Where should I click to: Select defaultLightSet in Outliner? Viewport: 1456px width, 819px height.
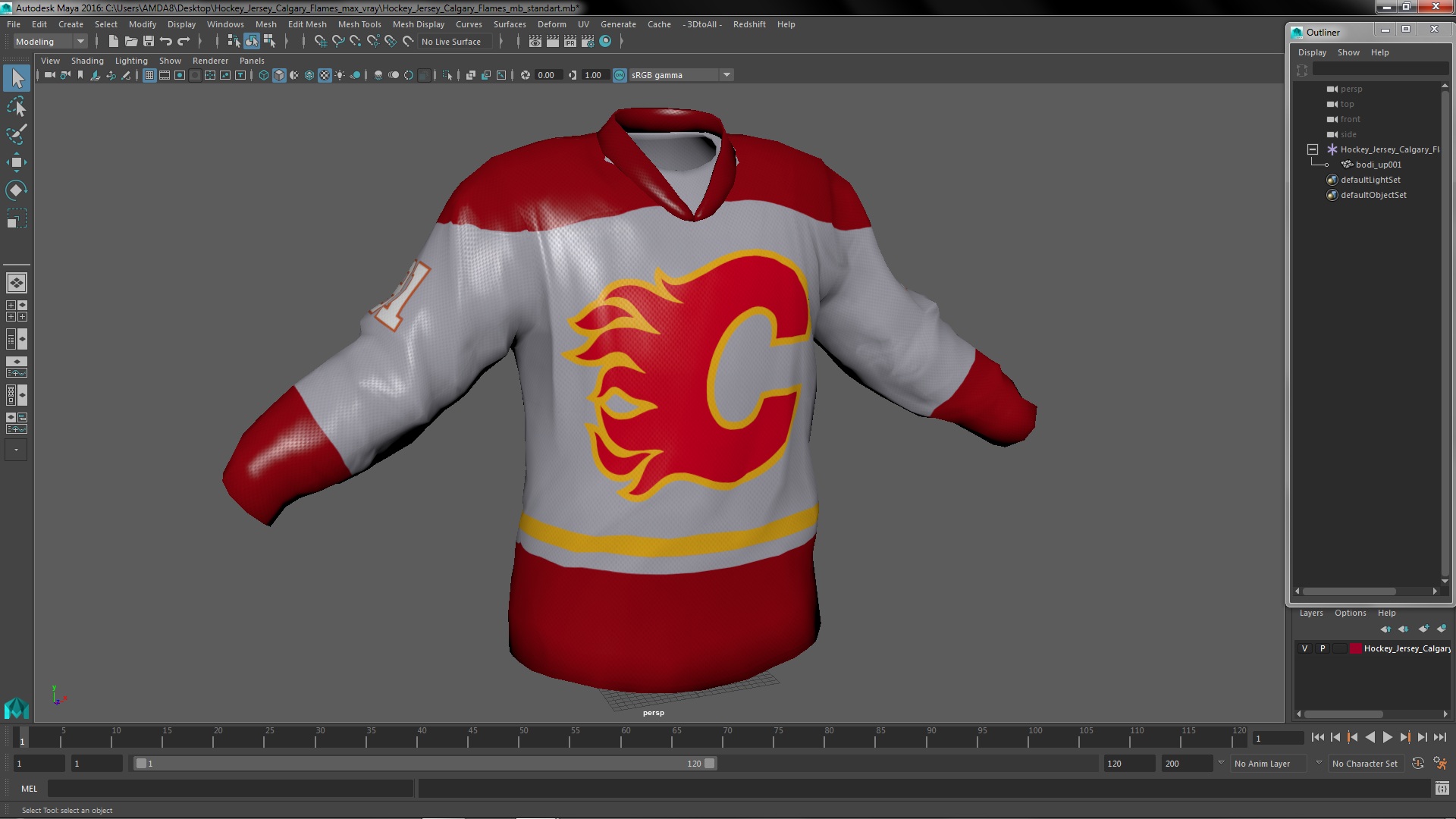(x=1370, y=180)
